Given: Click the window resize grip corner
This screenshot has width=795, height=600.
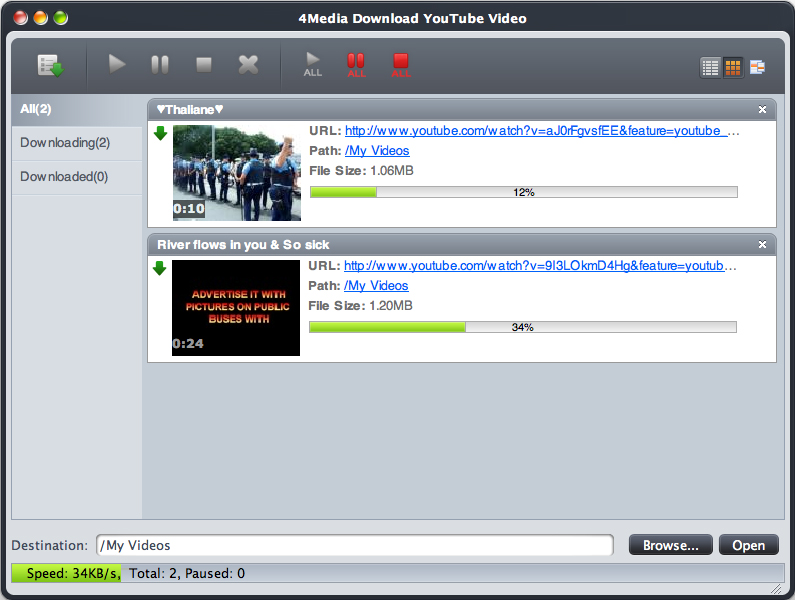Looking at the screenshot, I should pos(776,589).
